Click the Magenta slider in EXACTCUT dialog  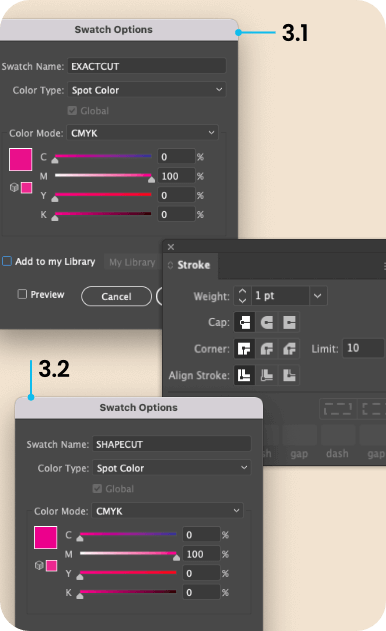click(103, 175)
